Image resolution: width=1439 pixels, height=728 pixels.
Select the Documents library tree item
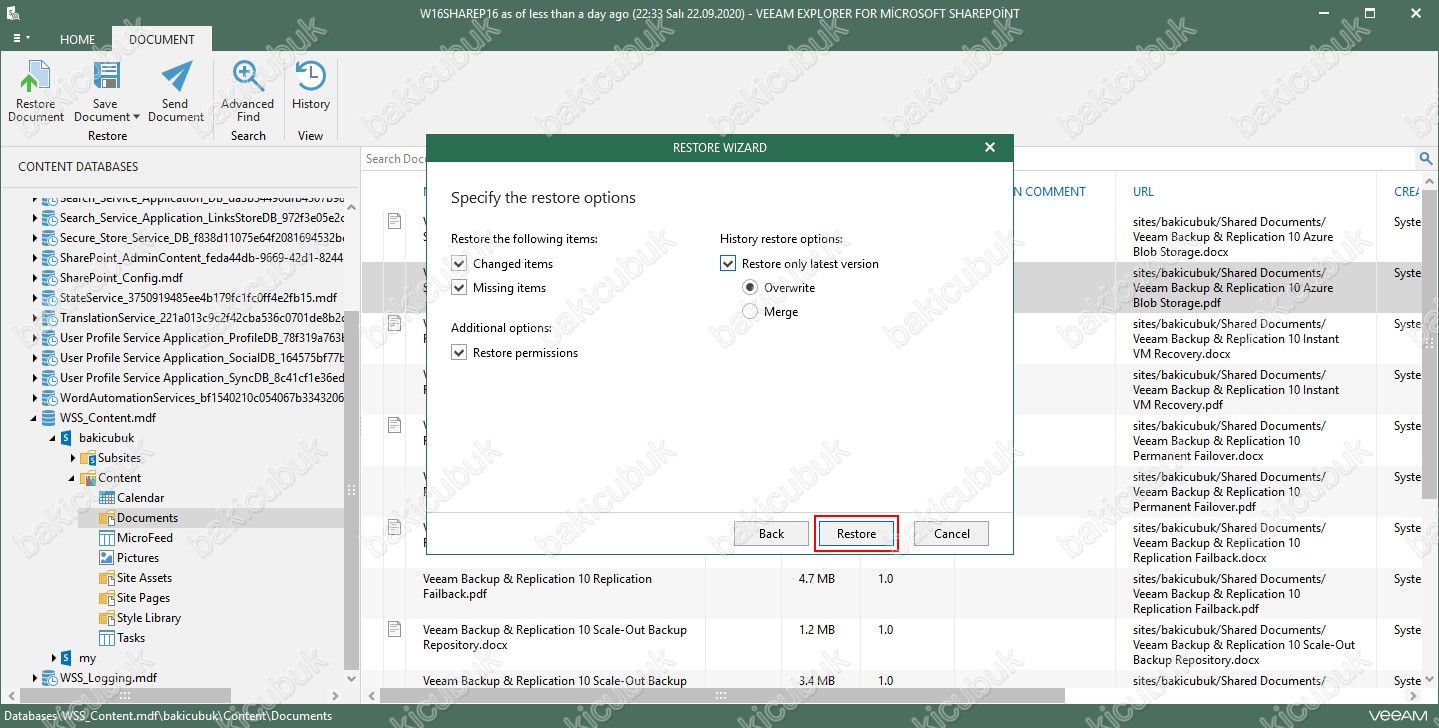[x=147, y=518]
